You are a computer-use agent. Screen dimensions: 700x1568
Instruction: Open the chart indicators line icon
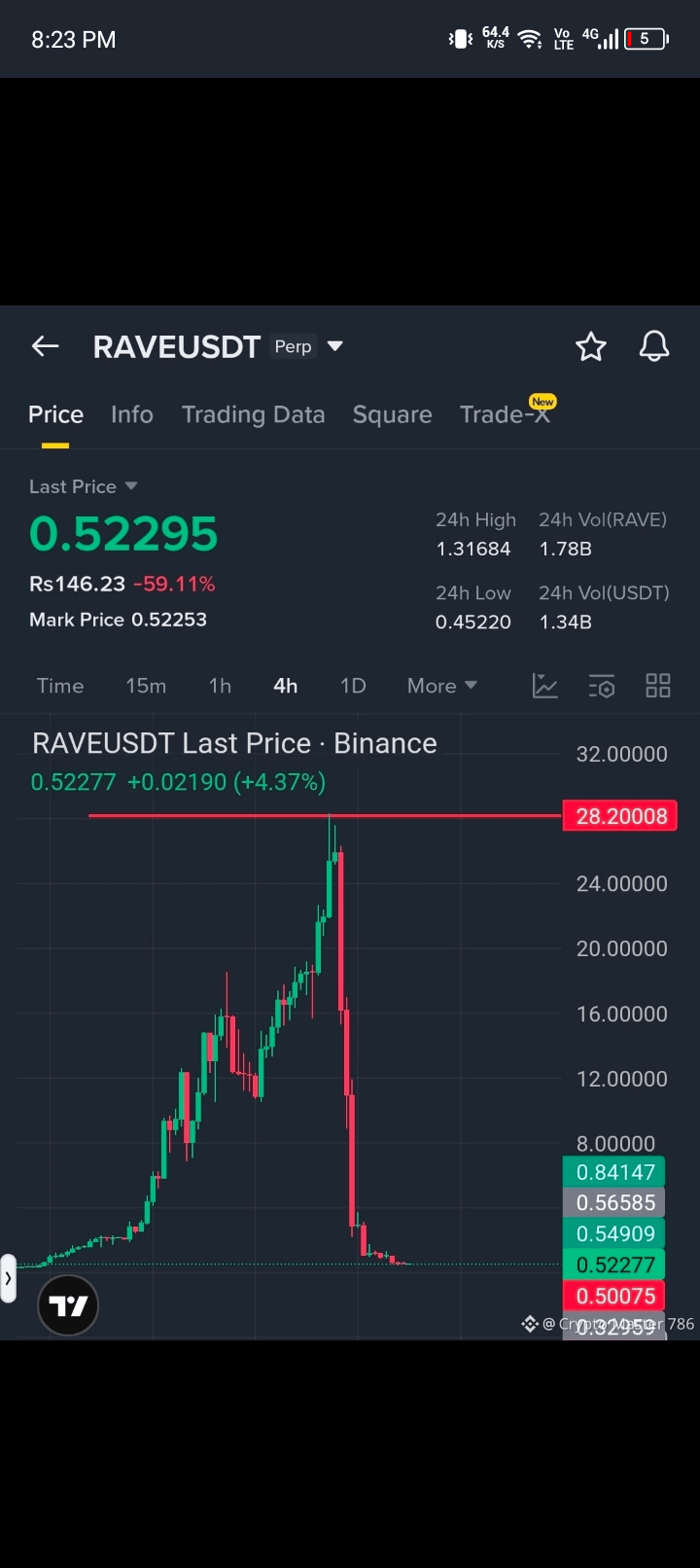pyautogui.click(x=545, y=686)
